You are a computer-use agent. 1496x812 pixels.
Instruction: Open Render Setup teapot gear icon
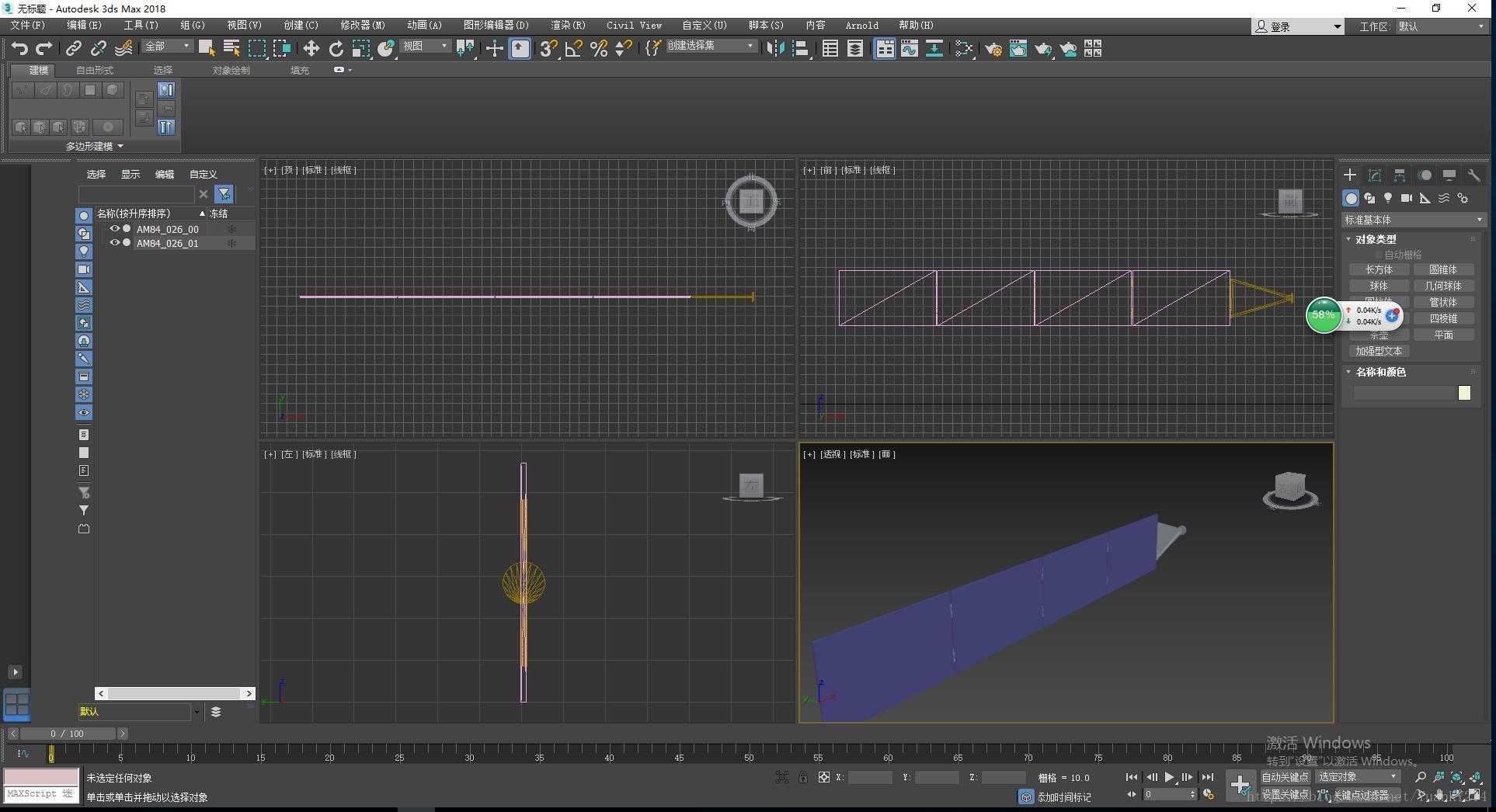point(993,48)
